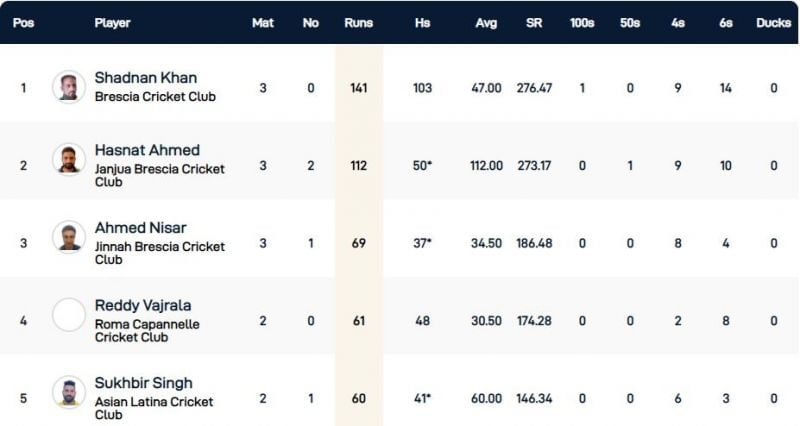Click Sukhbir Singh's player avatar
This screenshot has width=800, height=426.
(x=69, y=393)
